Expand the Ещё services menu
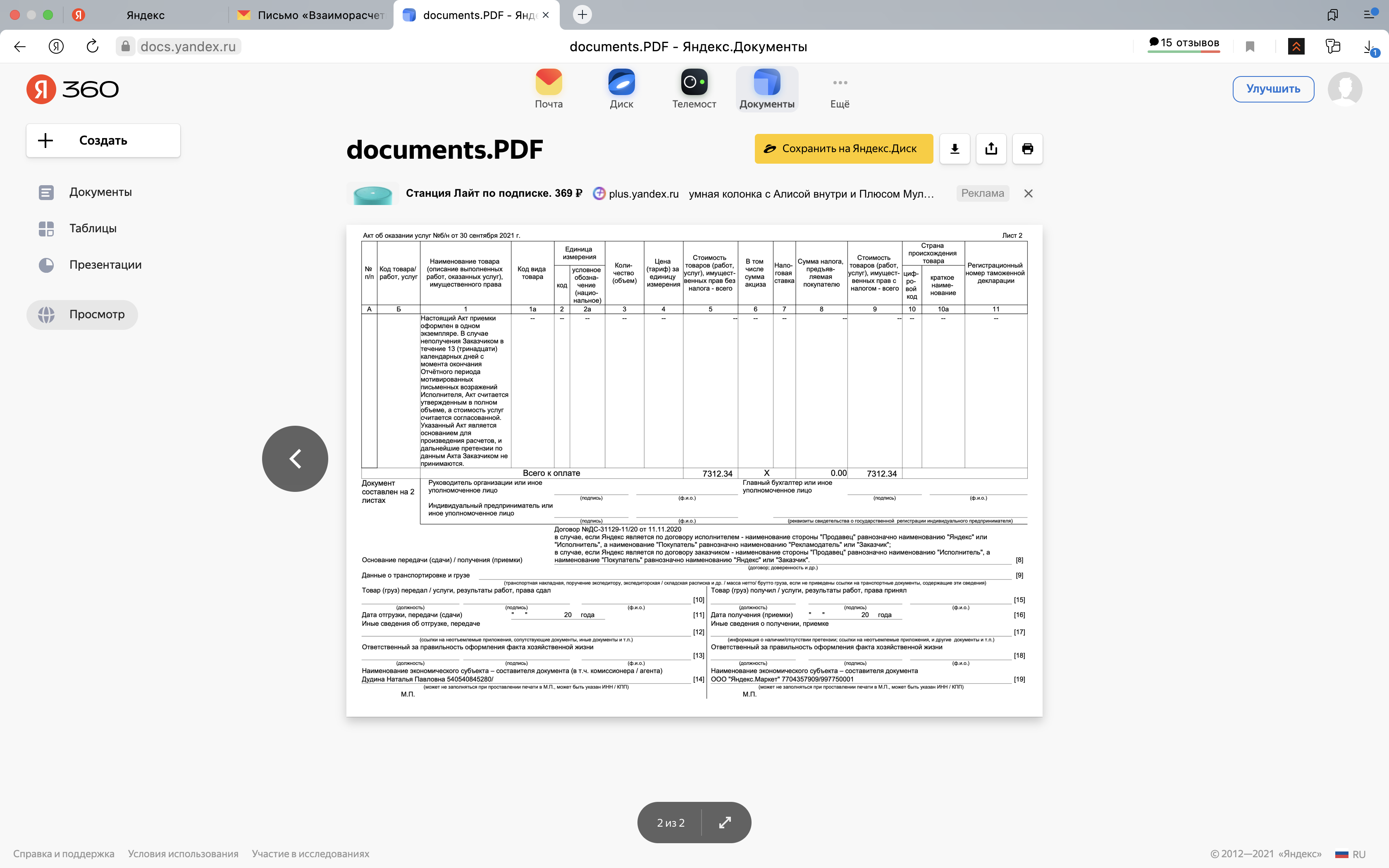The image size is (1389, 868). 840,88
